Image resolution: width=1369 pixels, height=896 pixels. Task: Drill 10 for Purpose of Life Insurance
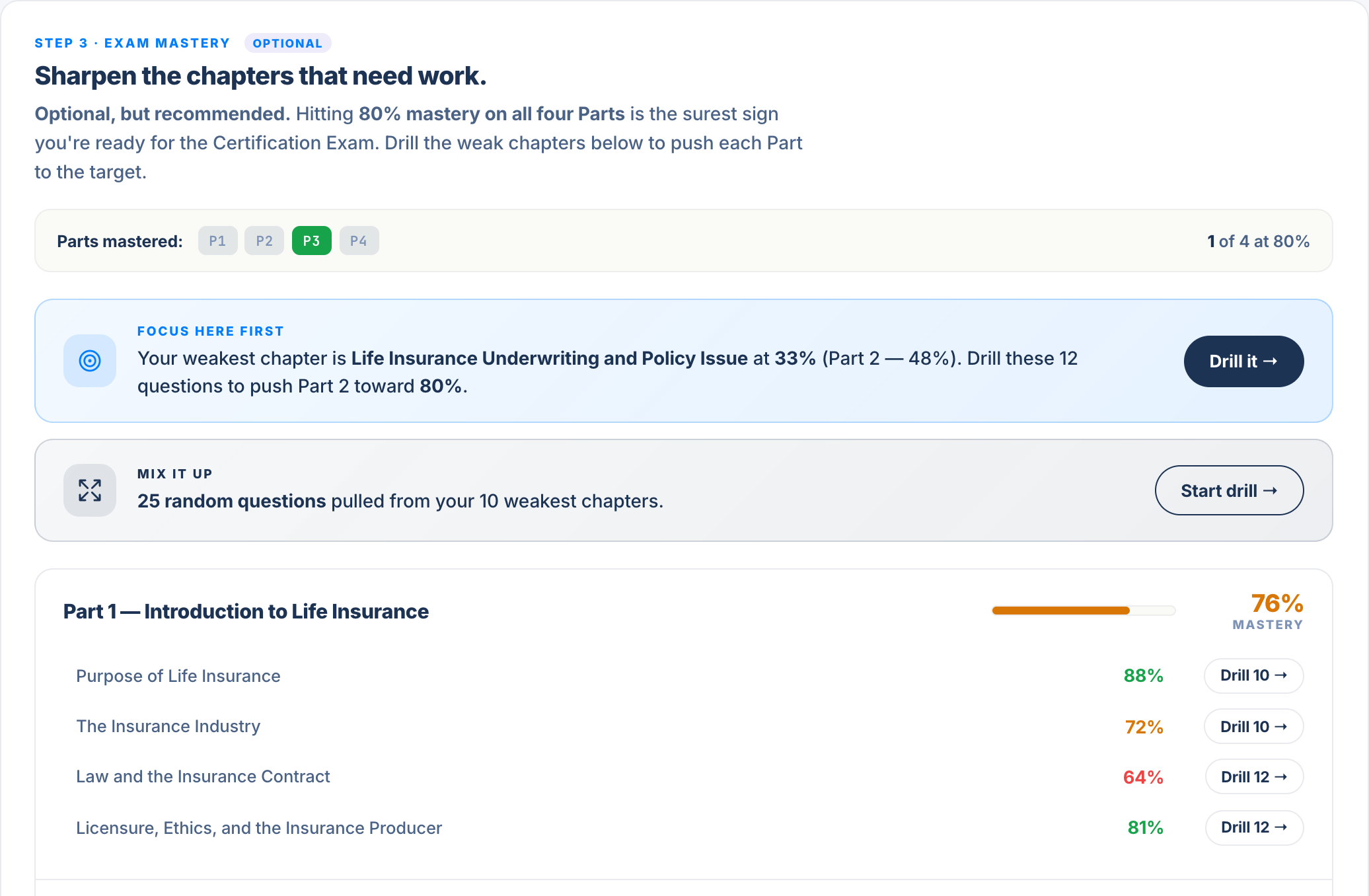coord(1253,675)
